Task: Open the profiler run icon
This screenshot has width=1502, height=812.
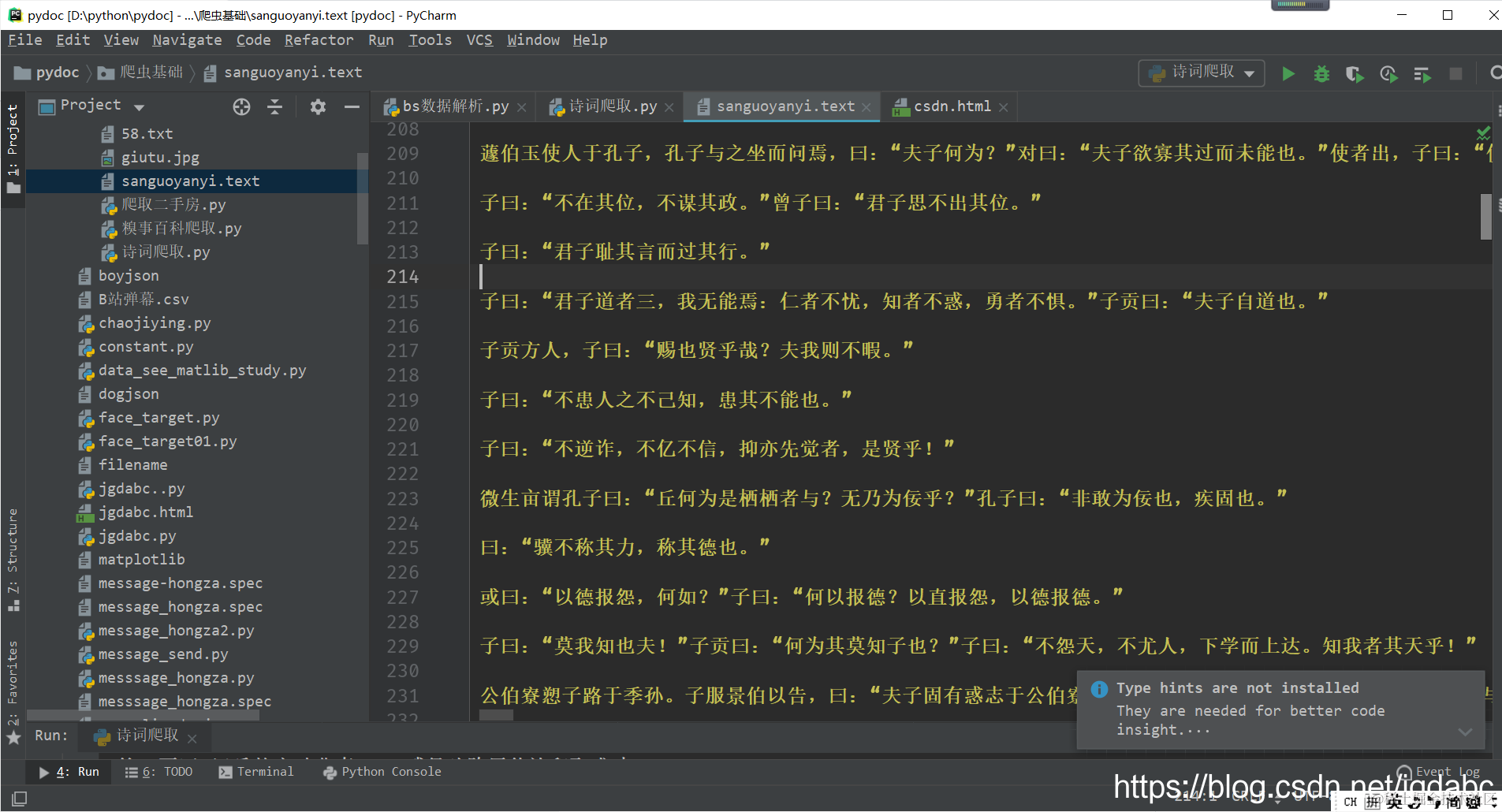Action: (x=1388, y=73)
